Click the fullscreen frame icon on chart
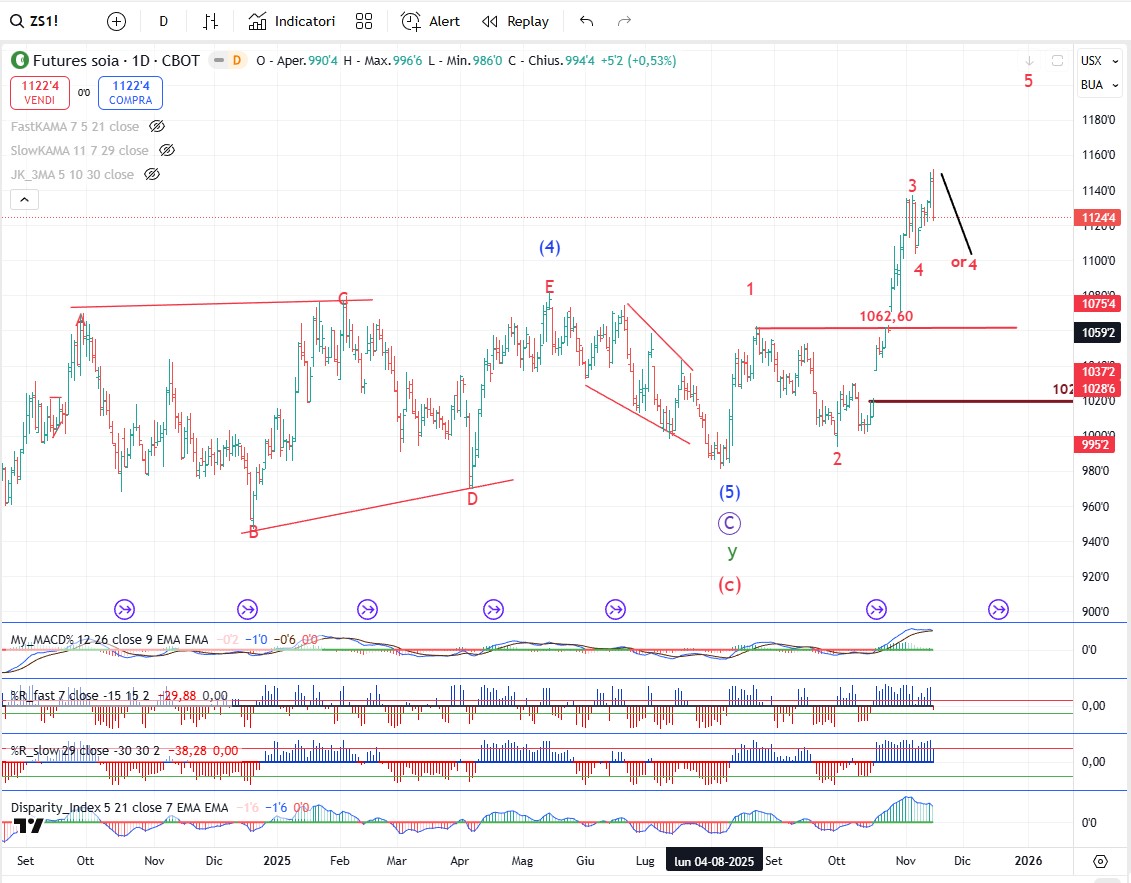 [1057, 61]
